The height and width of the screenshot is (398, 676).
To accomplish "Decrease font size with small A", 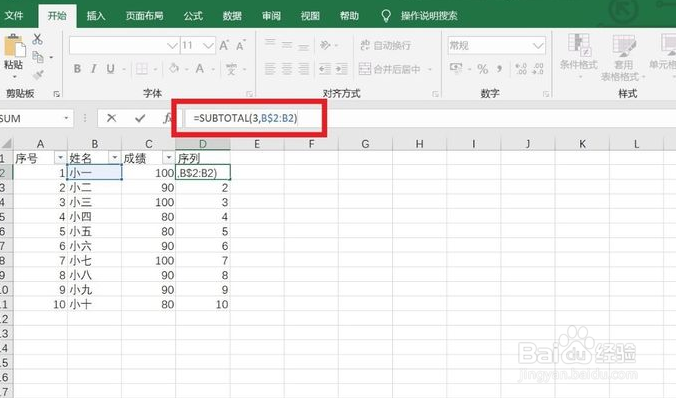I will coord(240,45).
